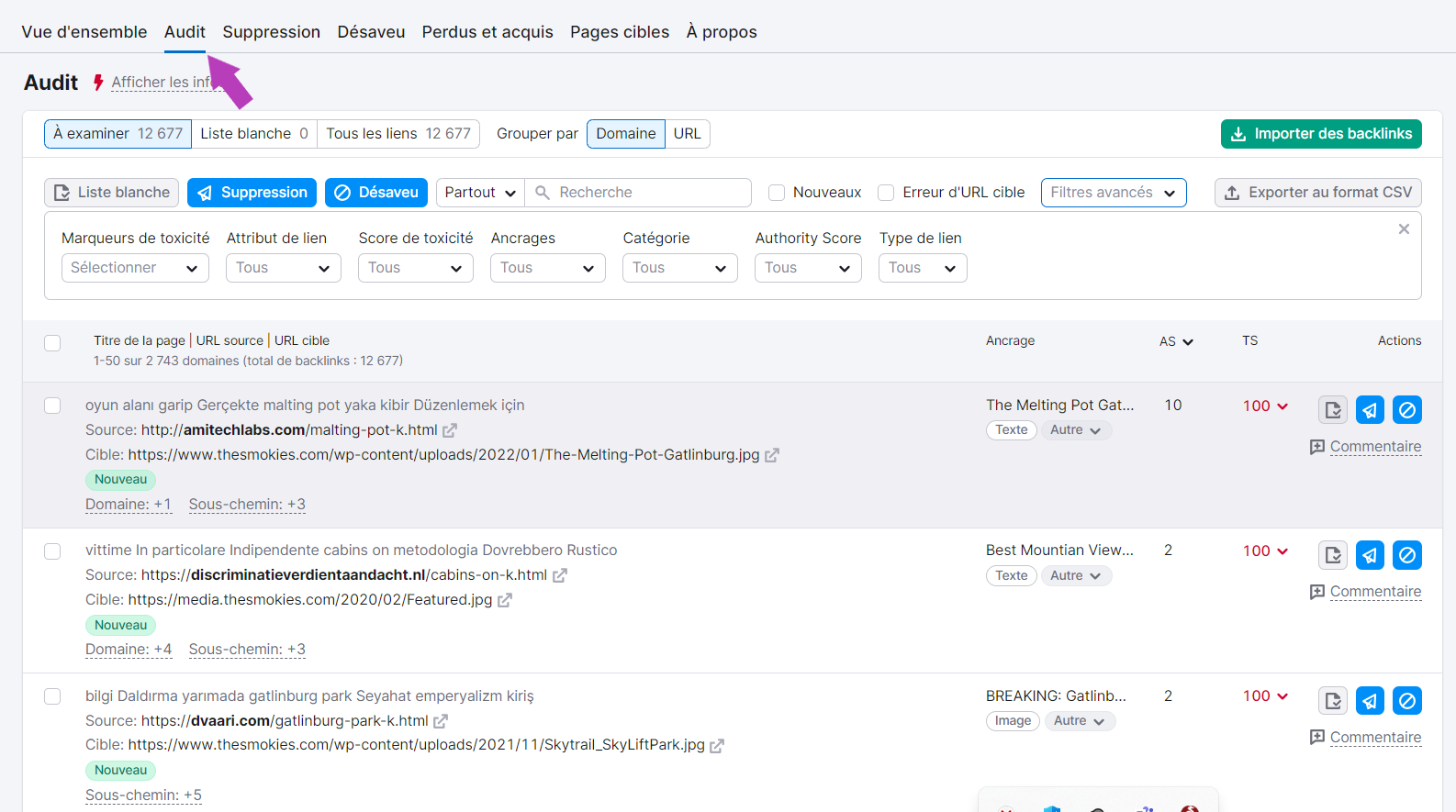Open the Type de lien dropdown
This screenshot has height=812, width=1456.
pos(923,268)
